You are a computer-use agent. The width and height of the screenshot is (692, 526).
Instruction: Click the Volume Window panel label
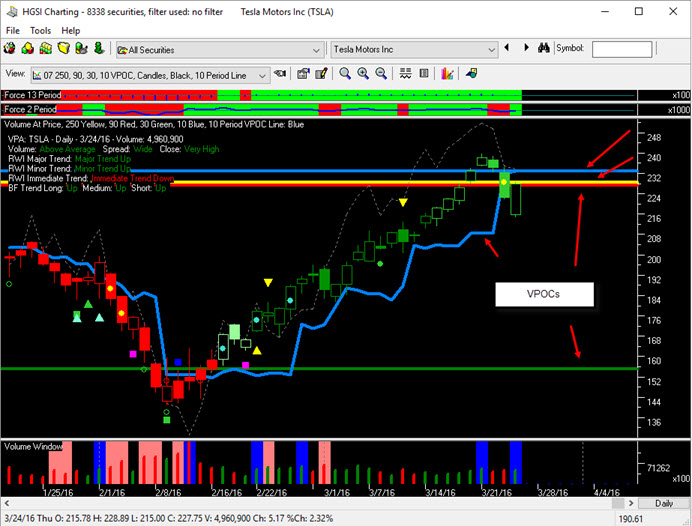(x=34, y=447)
